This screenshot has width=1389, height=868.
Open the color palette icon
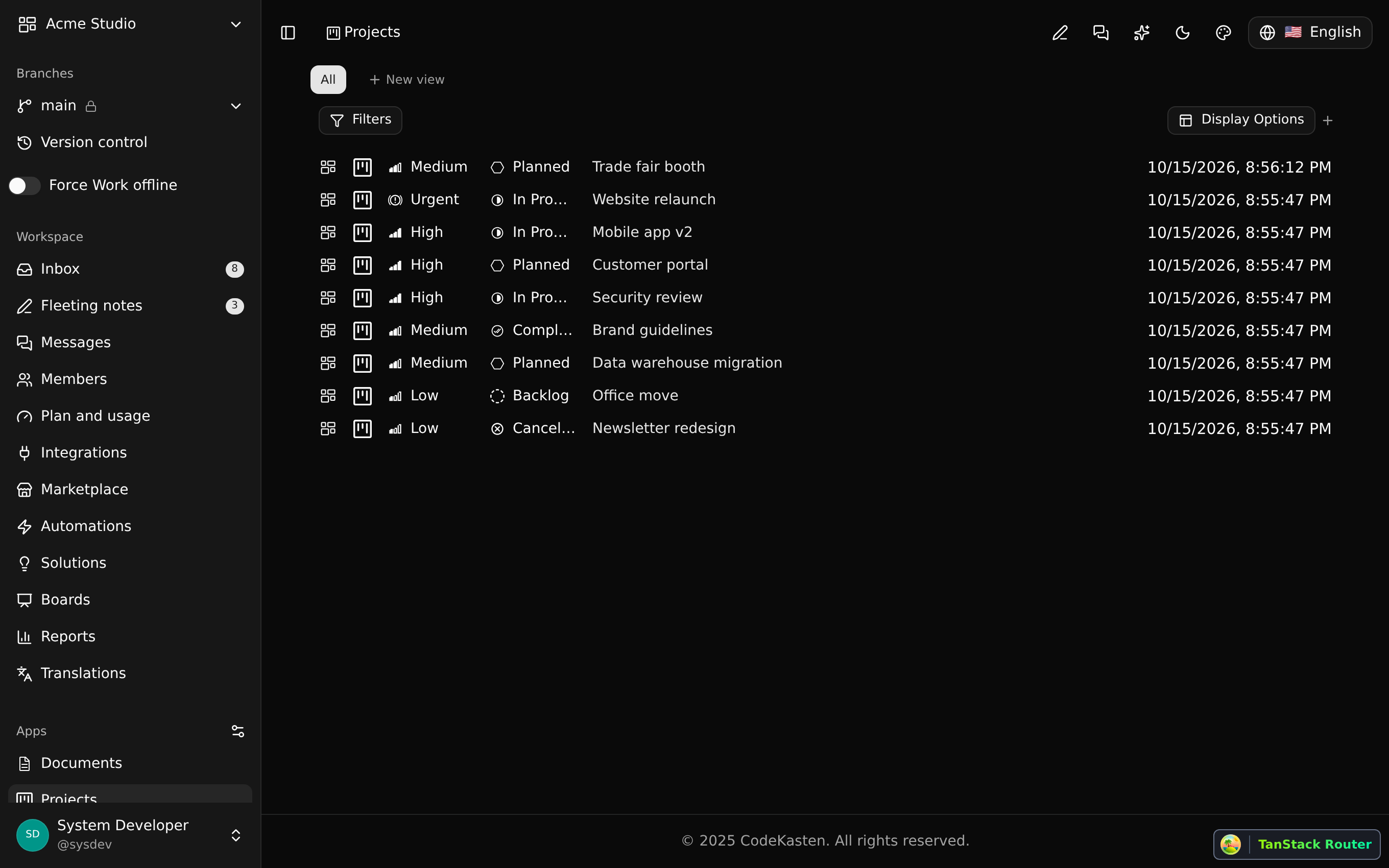click(x=1223, y=33)
